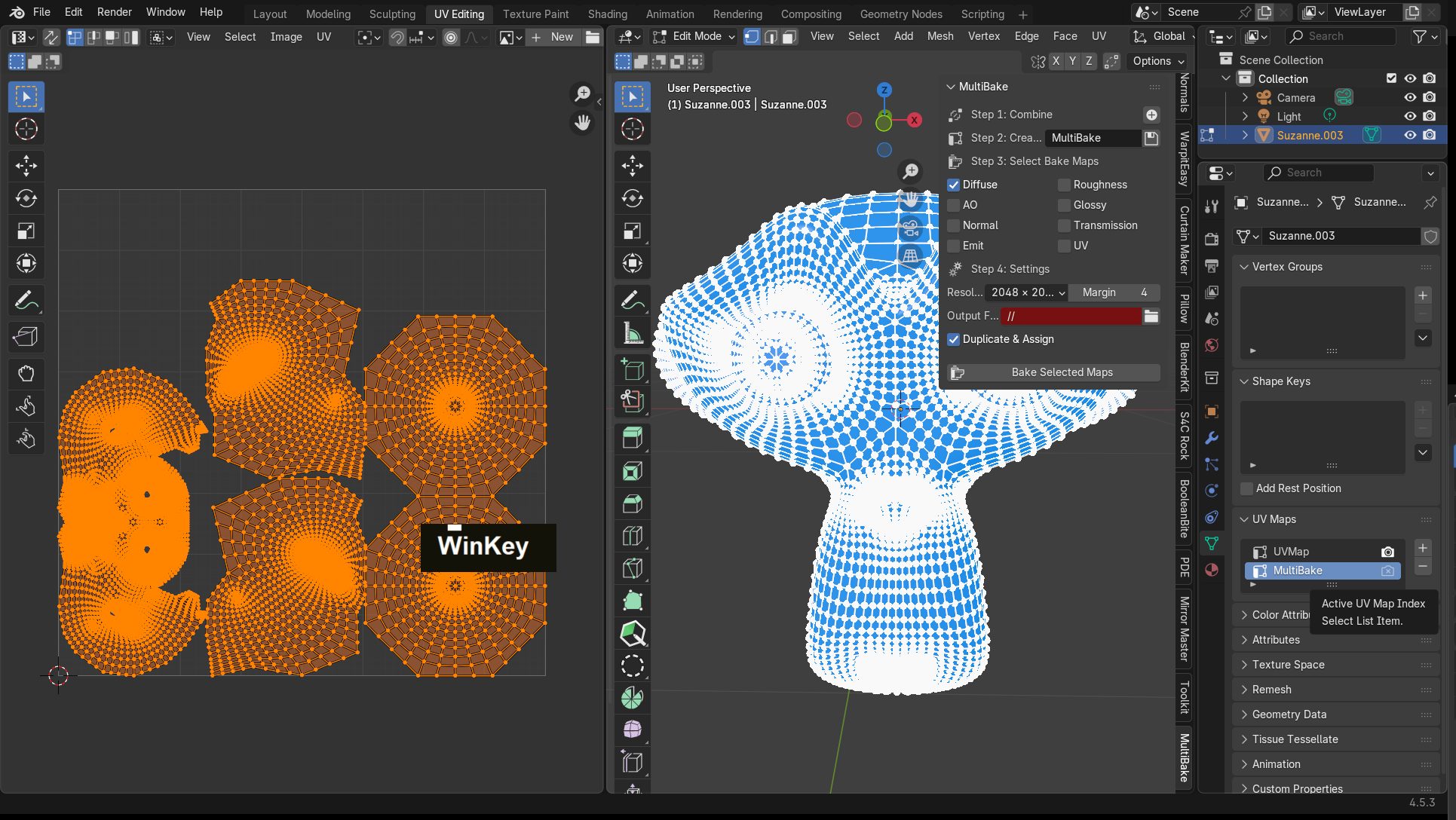Image resolution: width=1456 pixels, height=820 pixels.
Task: Open the Material properties tab
Action: coord(1212,570)
